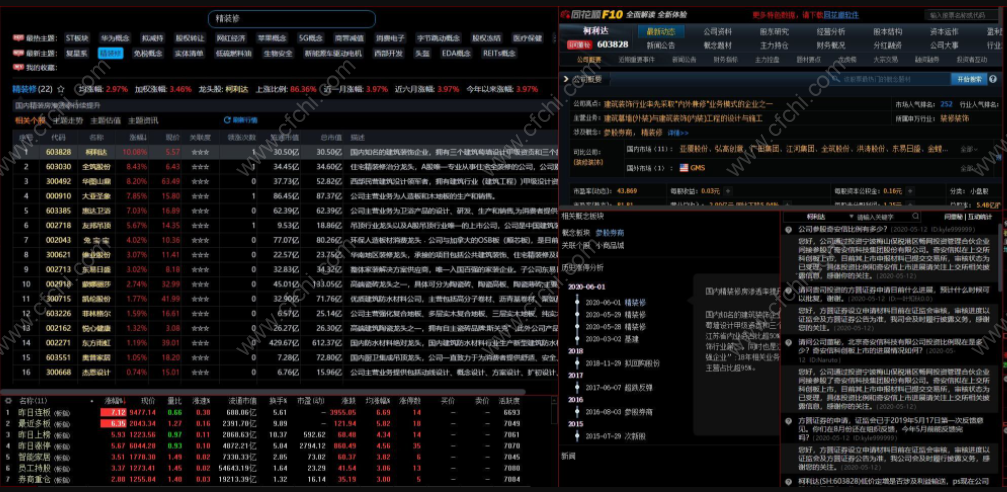
Task: Click the gear icon in the bottom table header
Action: (x=8, y=401)
